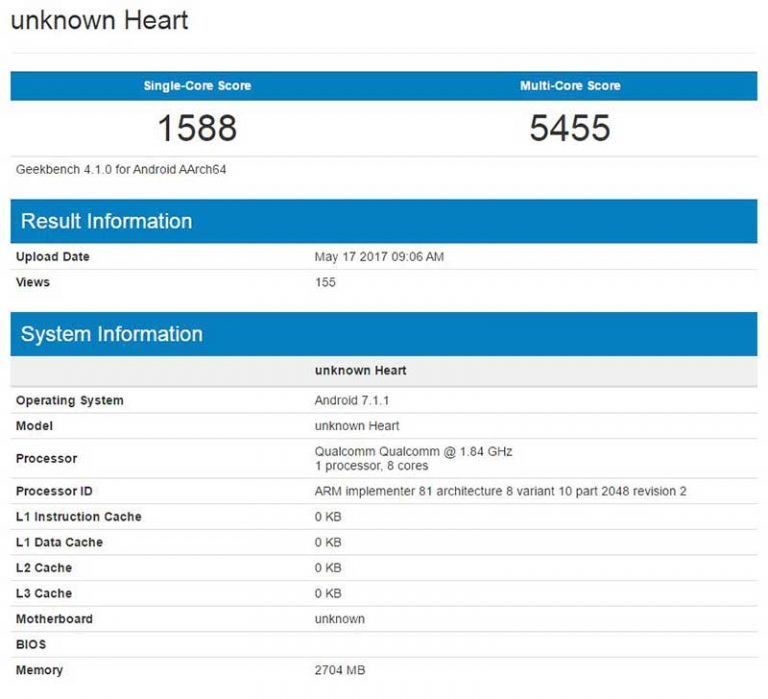Click the 5455 multi-core score value
The image size is (768, 699).
pos(570,128)
